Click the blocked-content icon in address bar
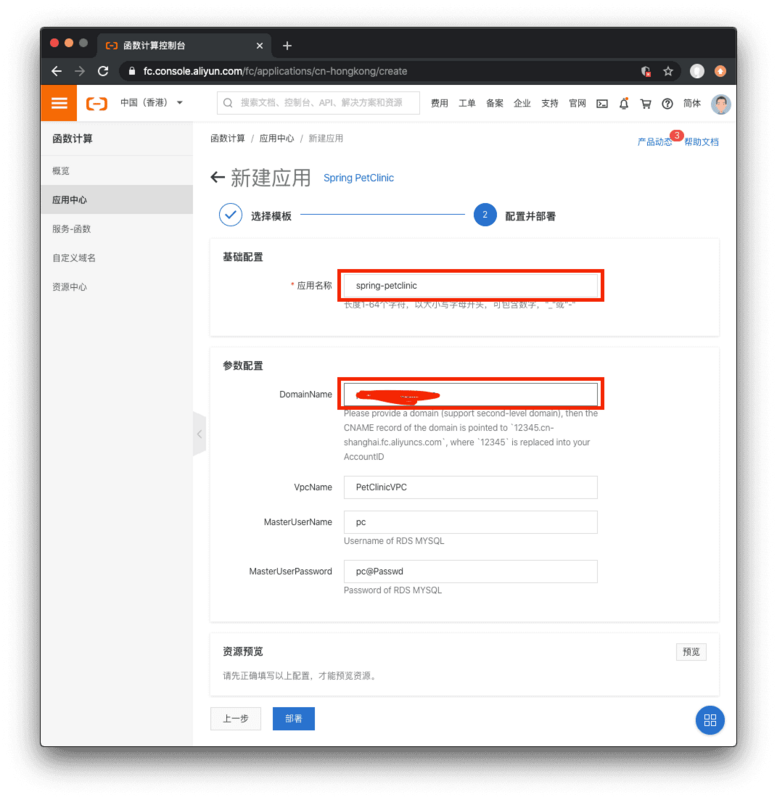 (645, 71)
